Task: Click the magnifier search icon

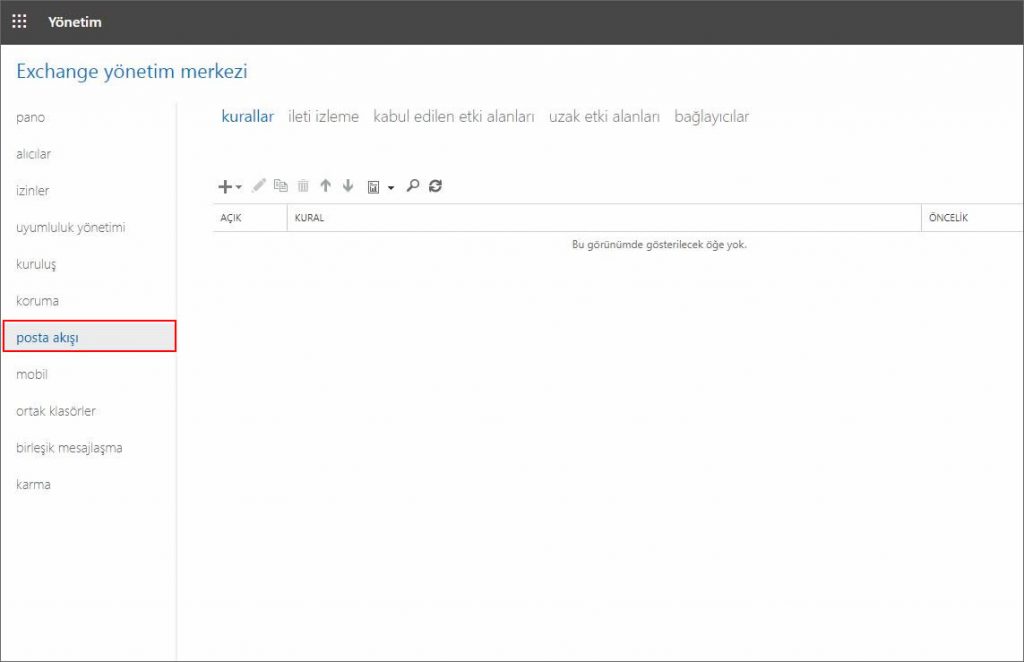Action: pos(413,186)
